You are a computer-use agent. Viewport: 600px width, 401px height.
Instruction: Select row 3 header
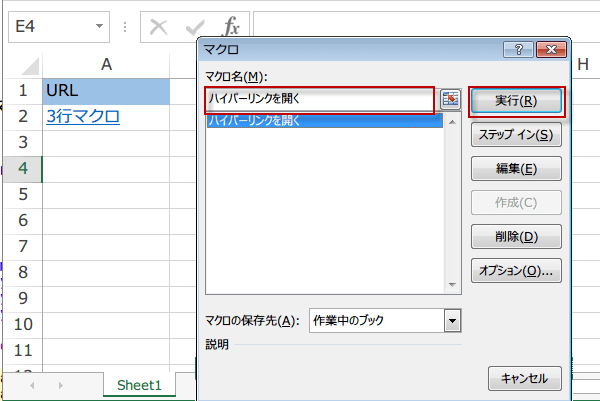click(x=23, y=143)
